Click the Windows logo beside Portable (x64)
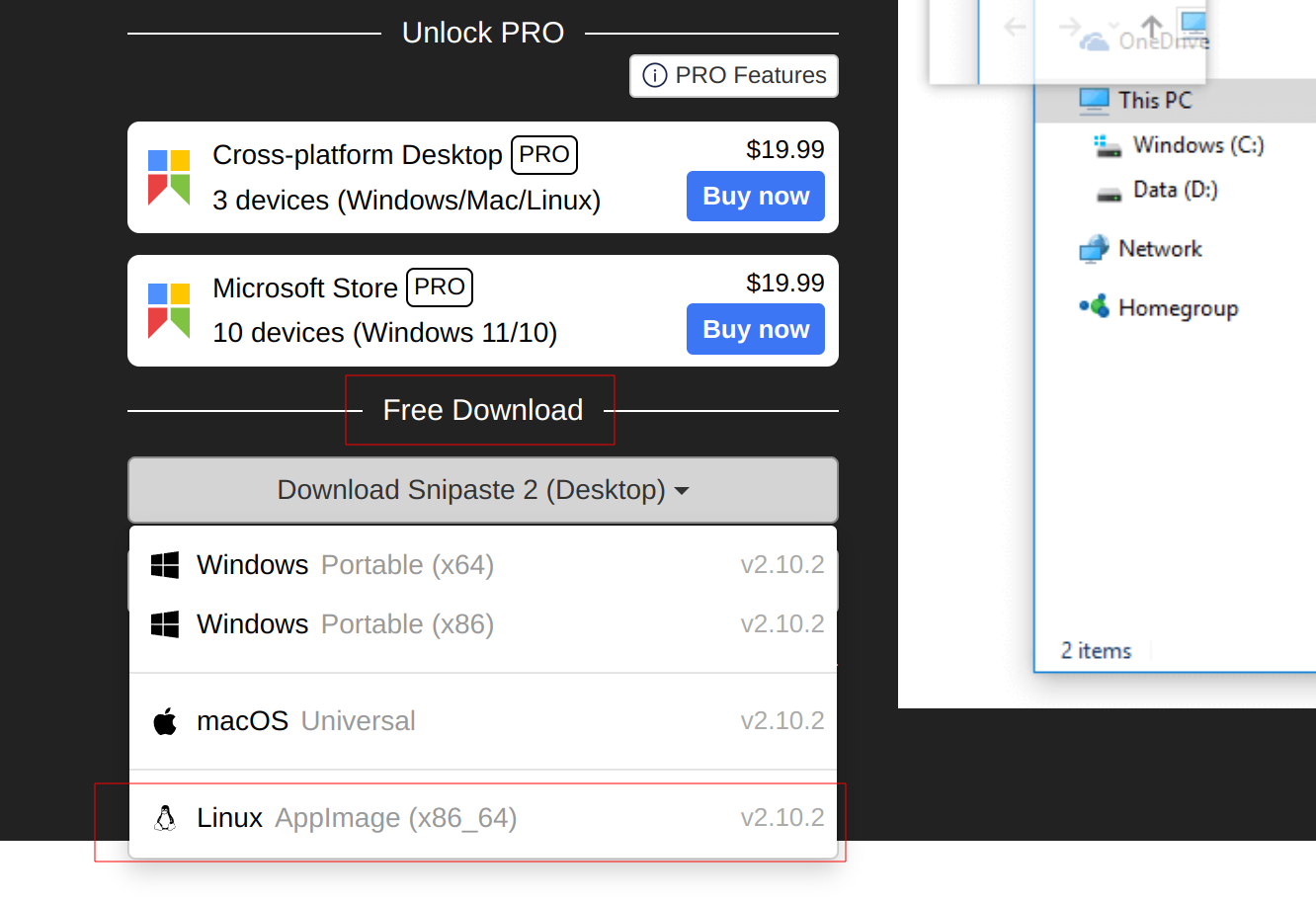This screenshot has width=1316, height=904. 165,565
